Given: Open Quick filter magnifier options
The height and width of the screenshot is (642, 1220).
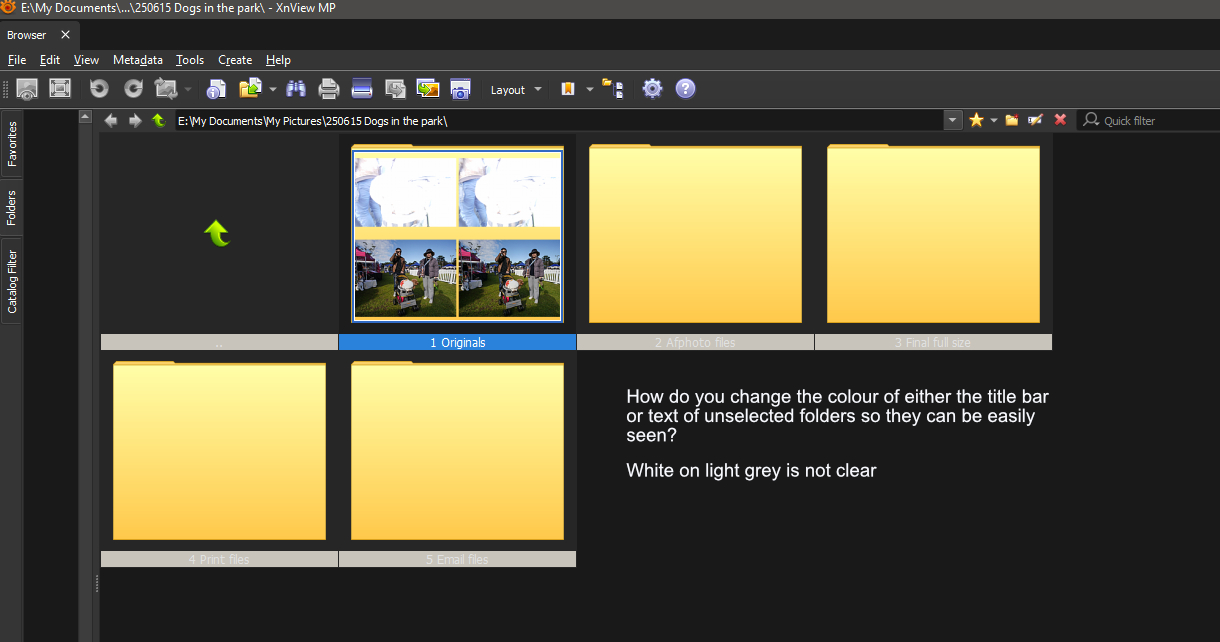Looking at the screenshot, I should 1091,120.
